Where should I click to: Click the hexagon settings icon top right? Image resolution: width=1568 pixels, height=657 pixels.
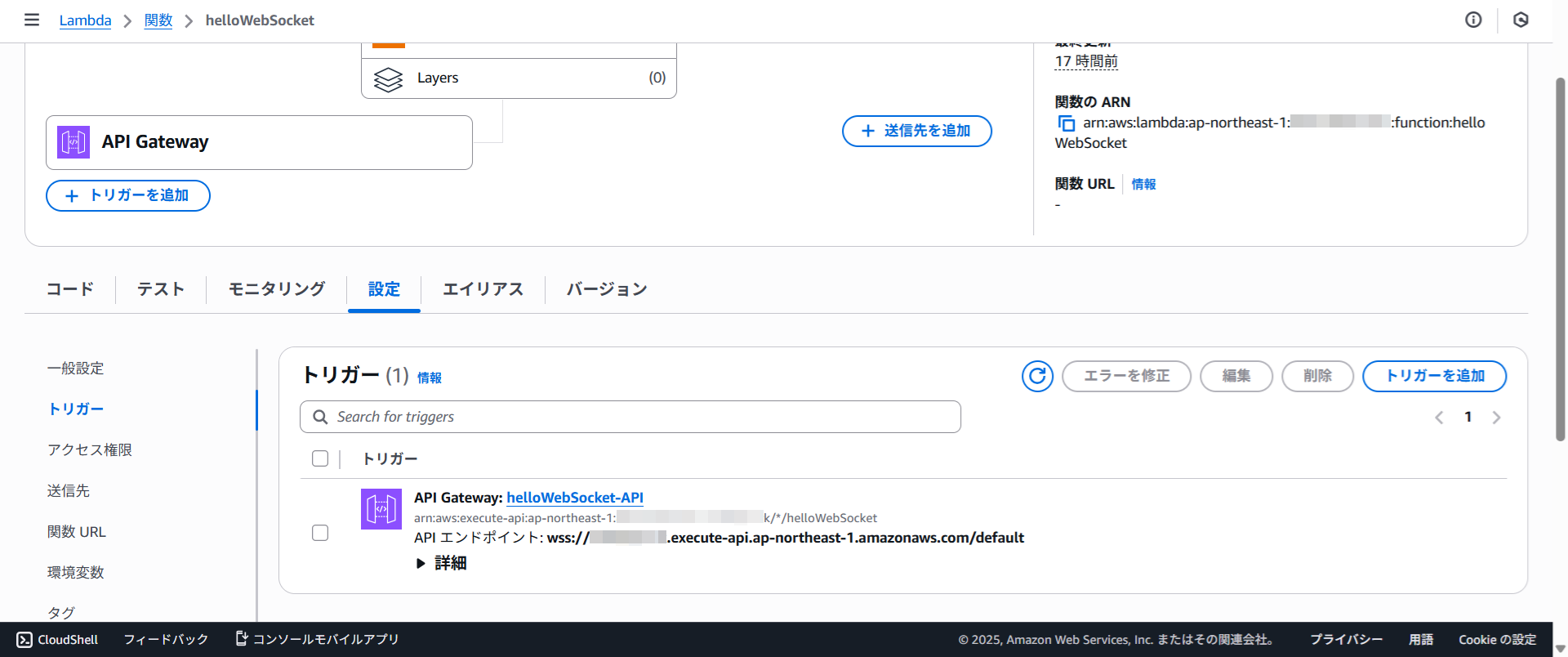click(1521, 20)
